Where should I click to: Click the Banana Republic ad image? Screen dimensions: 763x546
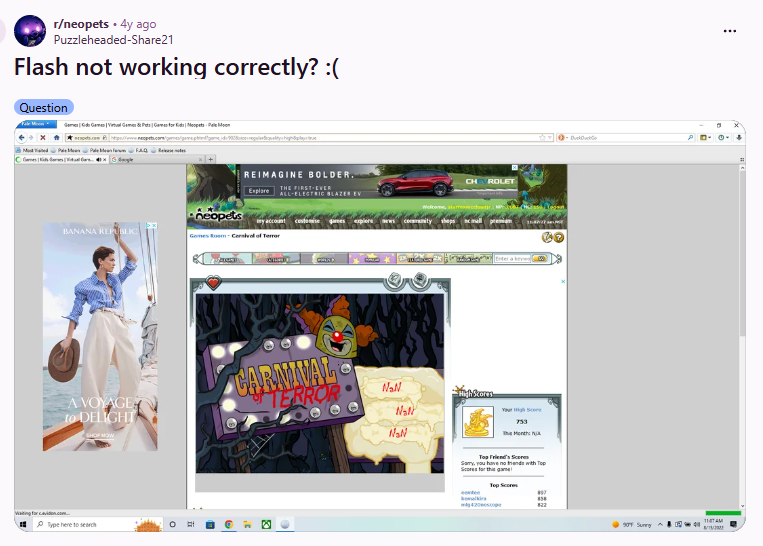click(x=100, y=337)
